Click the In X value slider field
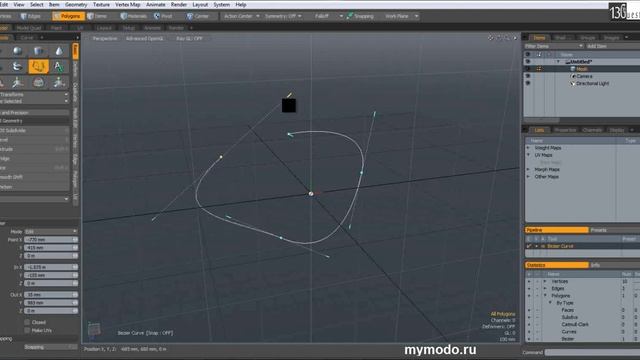The height and width of the screenshot is (360, 640). point(51,267)
